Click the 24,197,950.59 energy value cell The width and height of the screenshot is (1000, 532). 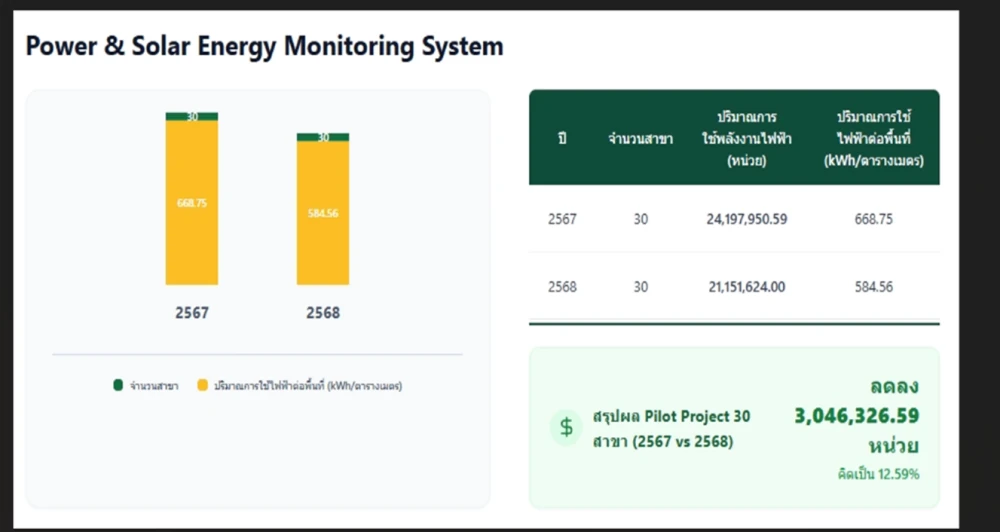click(747, 219)
